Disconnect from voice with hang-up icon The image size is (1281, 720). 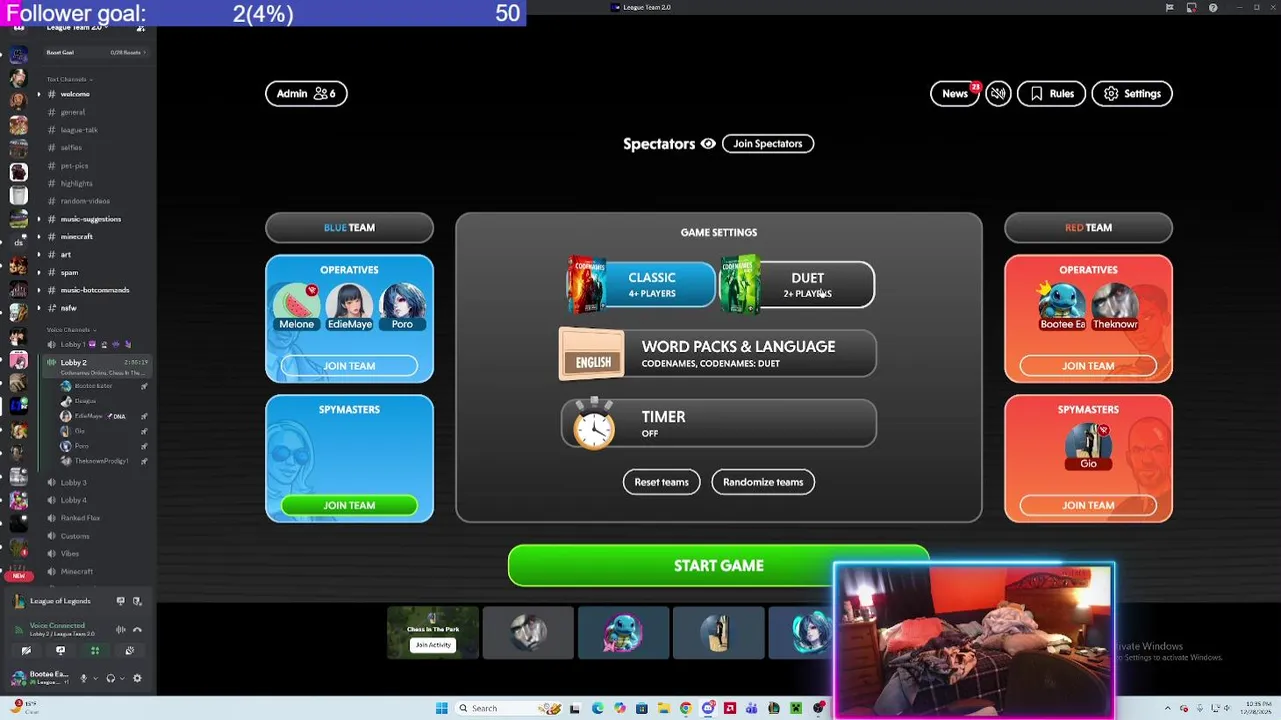[137, 630]
